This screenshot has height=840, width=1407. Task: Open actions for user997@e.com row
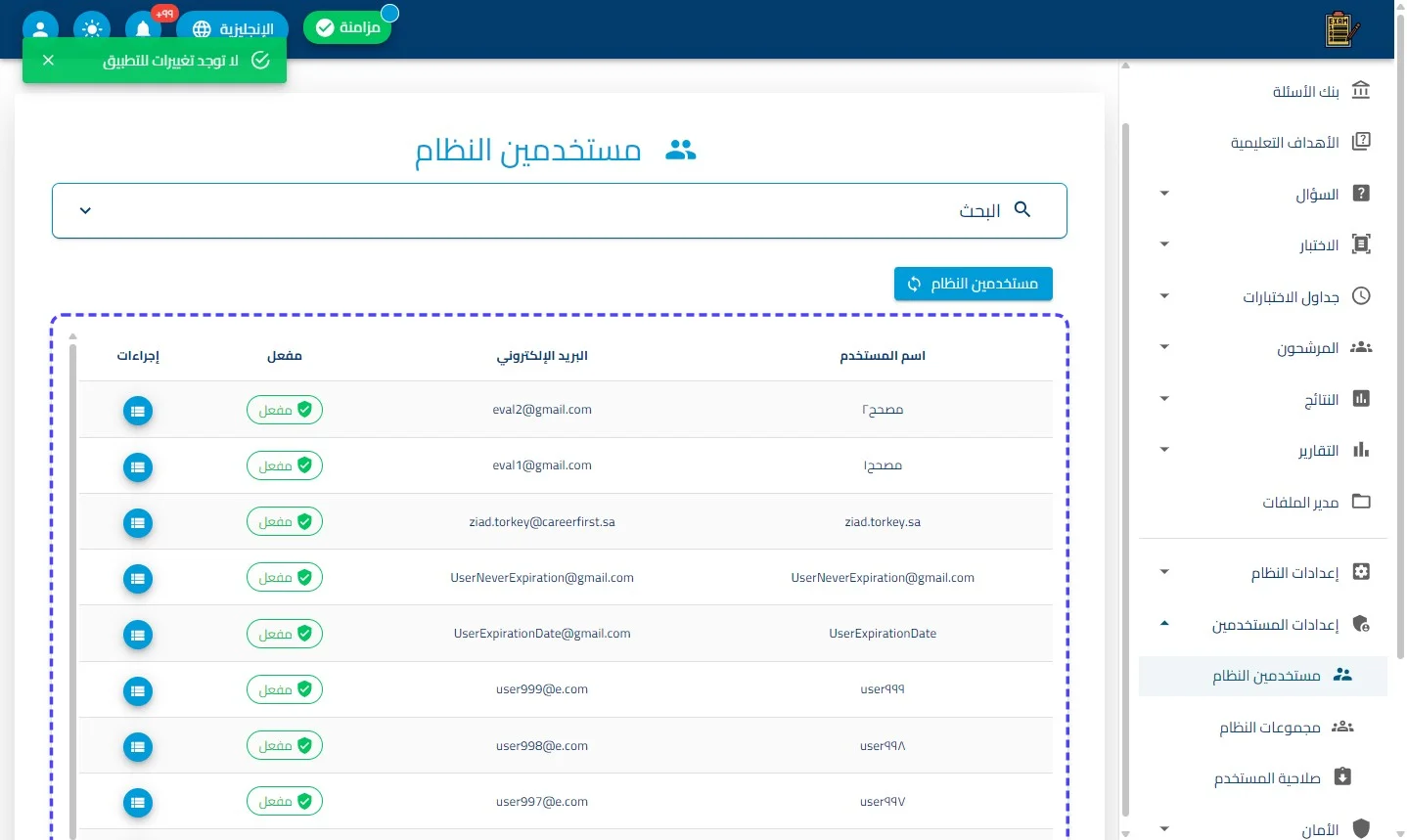pos(138,803)
